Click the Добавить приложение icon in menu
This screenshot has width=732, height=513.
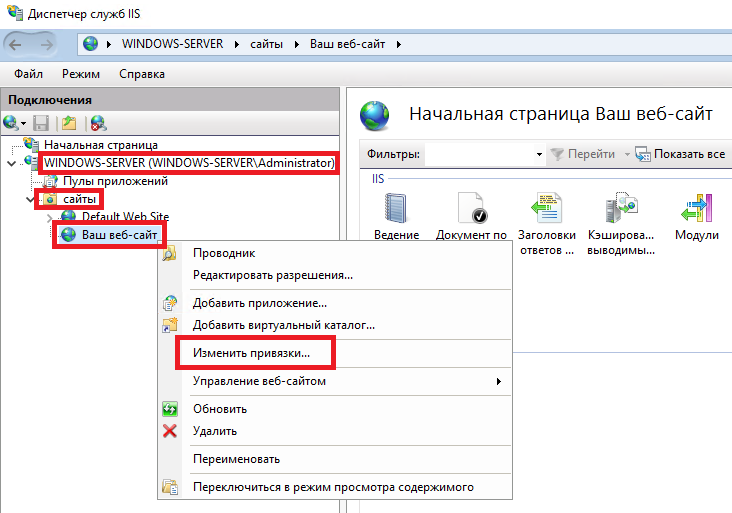point(170,303)
